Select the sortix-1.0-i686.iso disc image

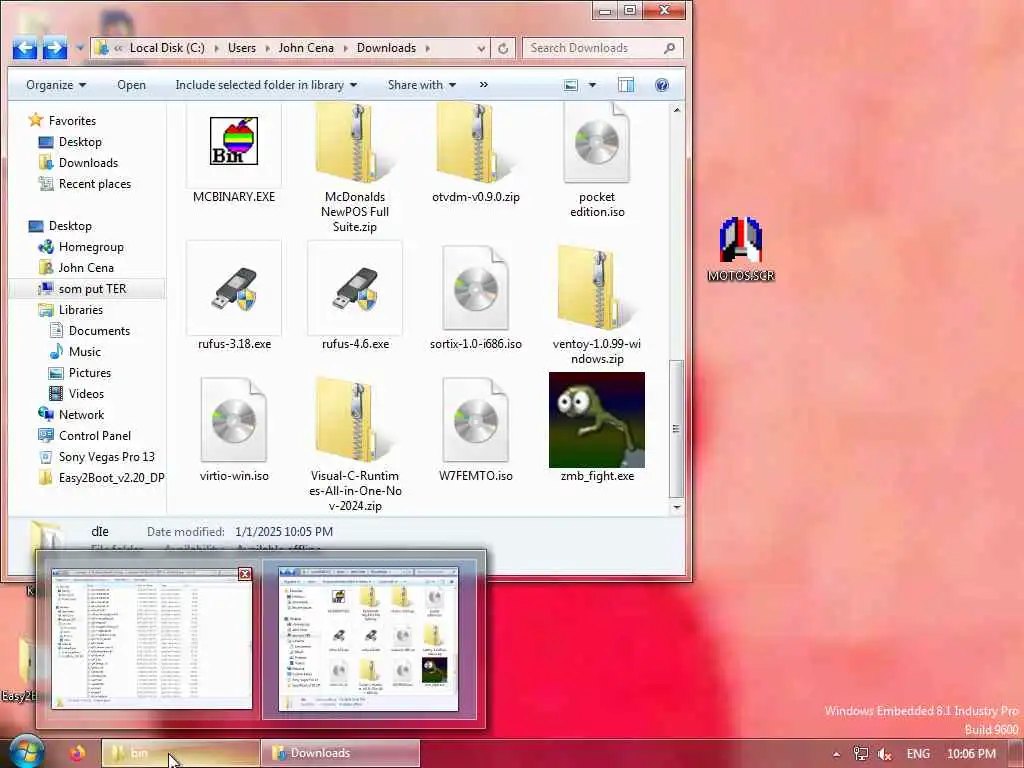pyautogui.click(x=475, y=289)
